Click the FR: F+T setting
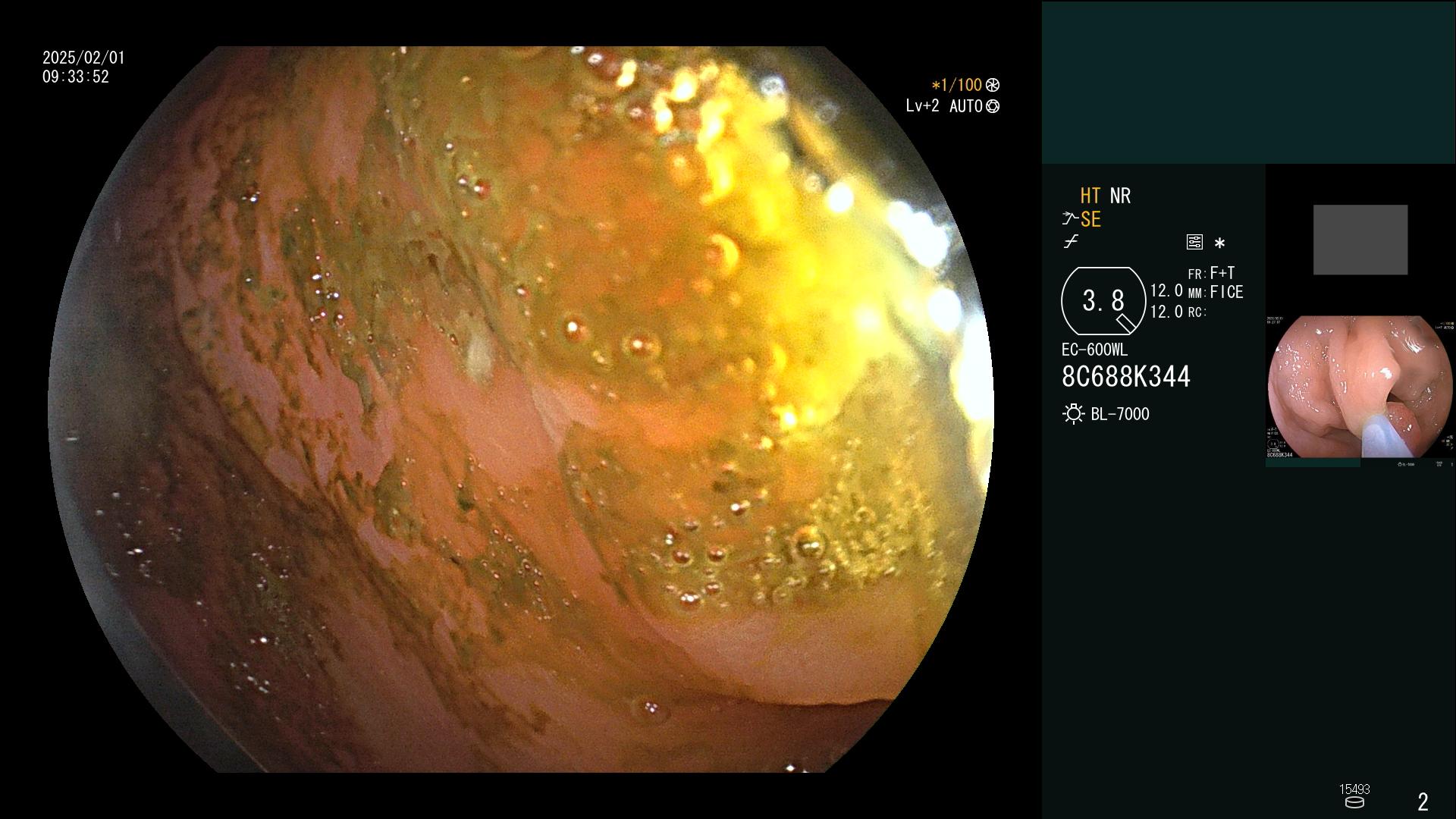Image resolution: width=1456 pixels, height=819 pixels. coord(1211,273)
